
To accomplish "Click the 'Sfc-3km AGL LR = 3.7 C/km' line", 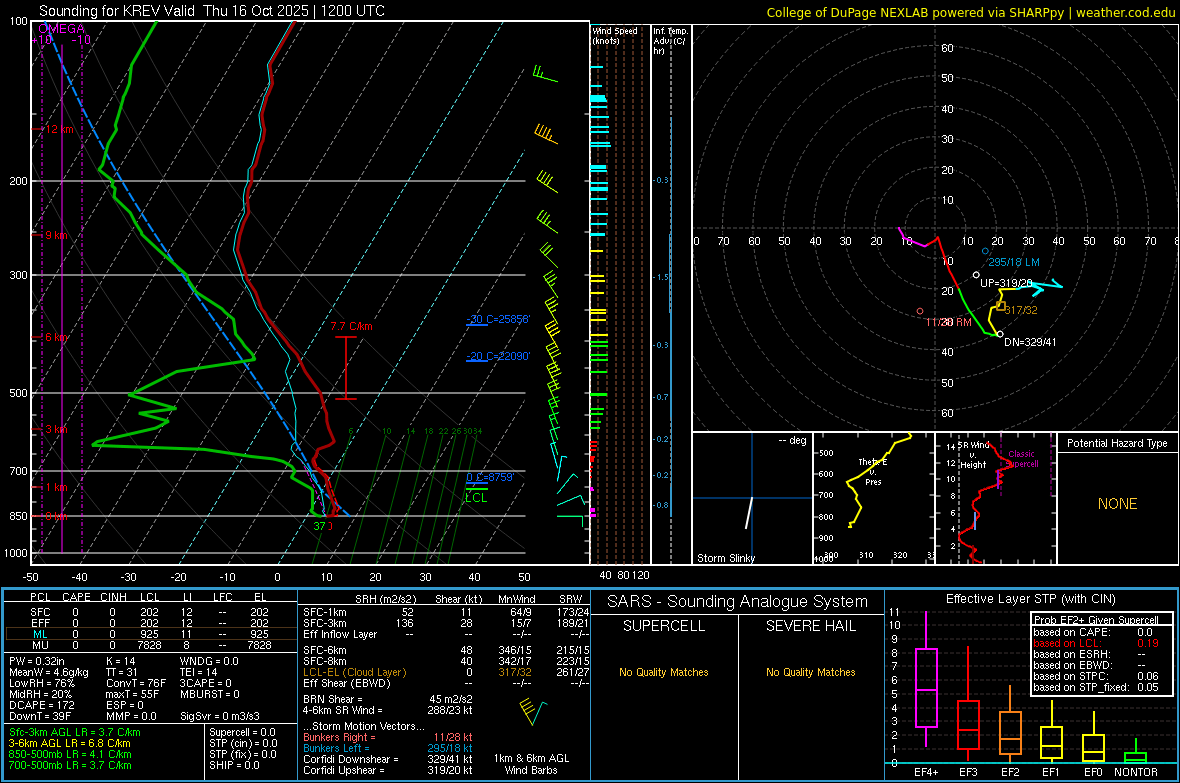I will [x=75, y=732].
